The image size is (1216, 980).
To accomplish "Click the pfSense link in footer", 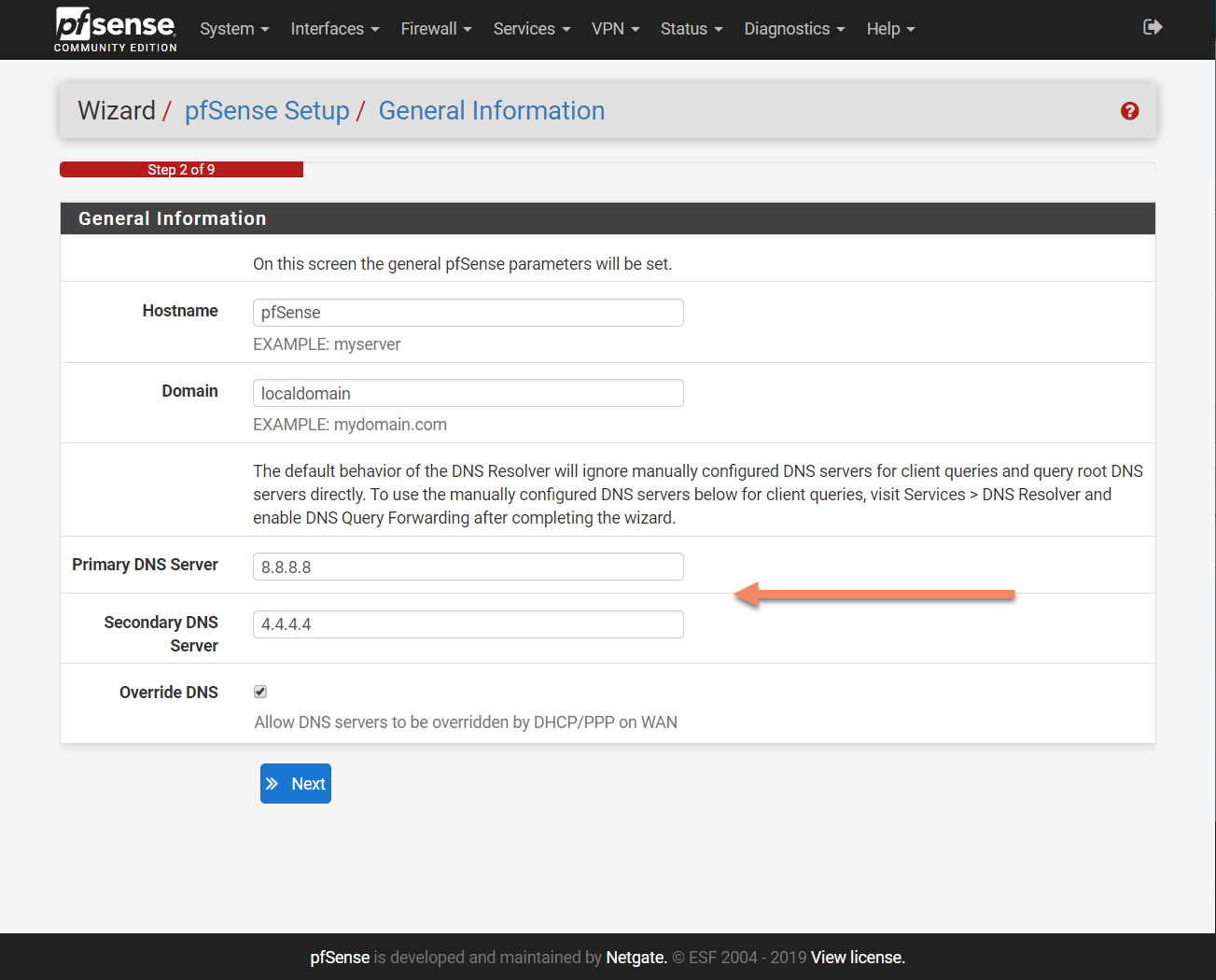I will 340,958.
